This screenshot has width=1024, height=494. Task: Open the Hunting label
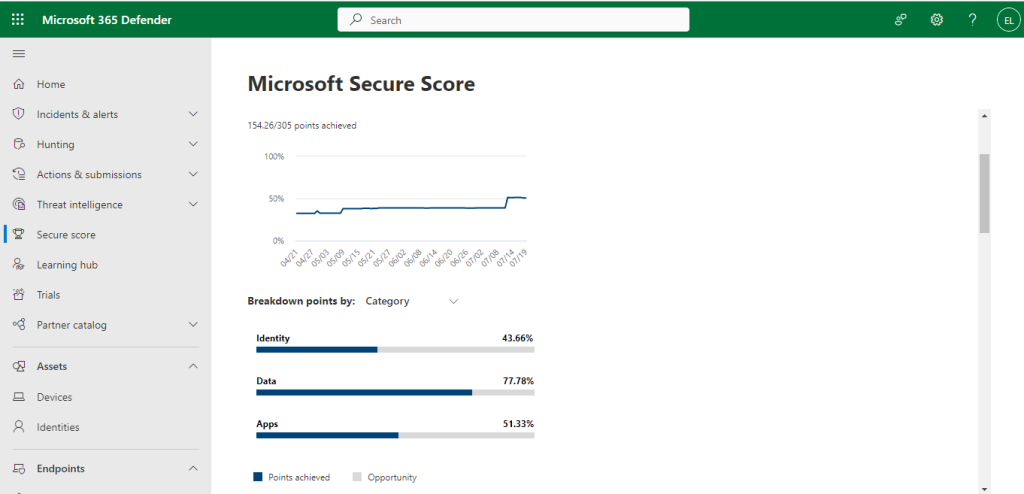pyautogui.click(x=56, y=144)
